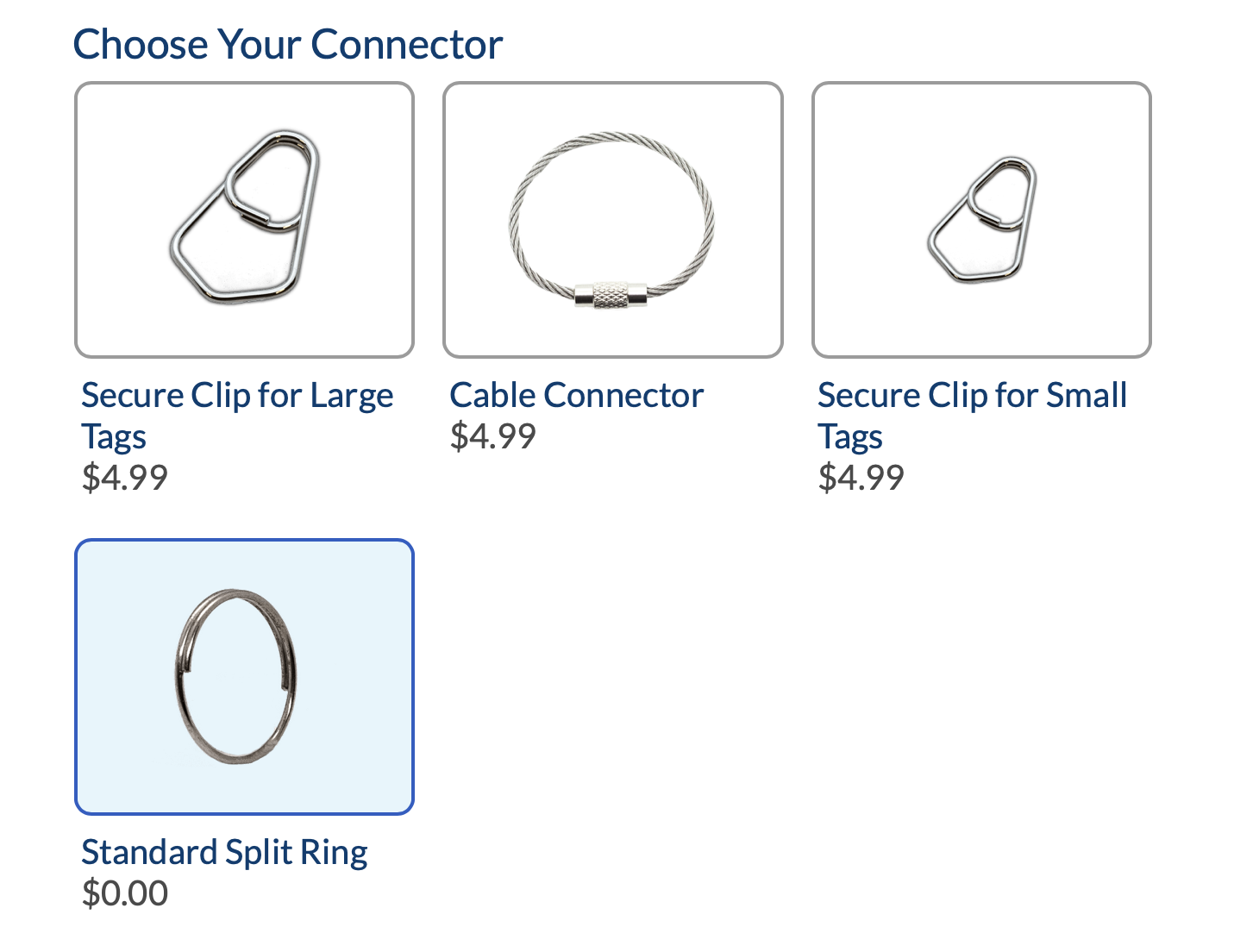Open the "Secure Clip for Small Tags" link
Viewport: 1259px width, 952px height.
click(972, 397)
